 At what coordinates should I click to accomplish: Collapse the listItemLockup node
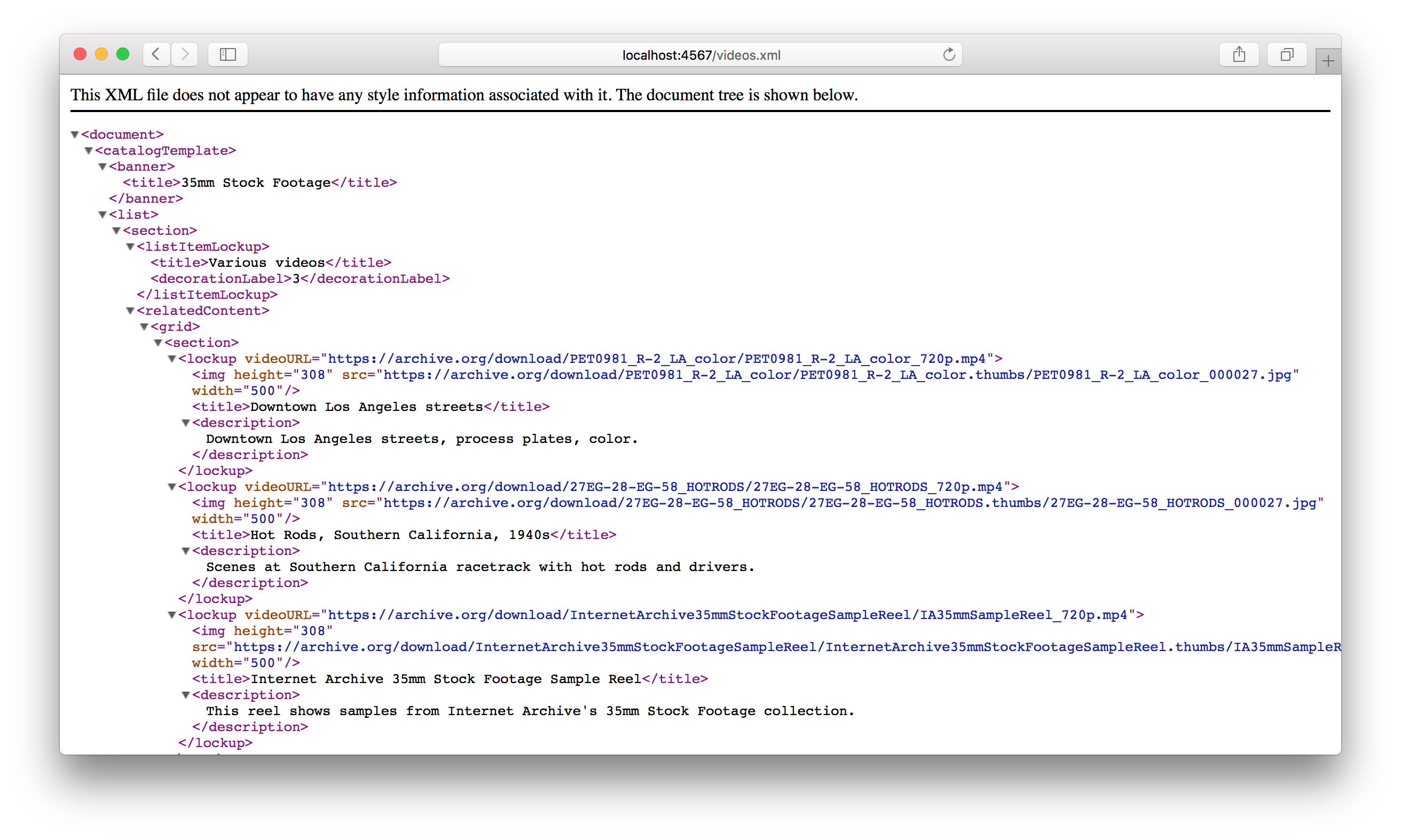coord(130,247)
